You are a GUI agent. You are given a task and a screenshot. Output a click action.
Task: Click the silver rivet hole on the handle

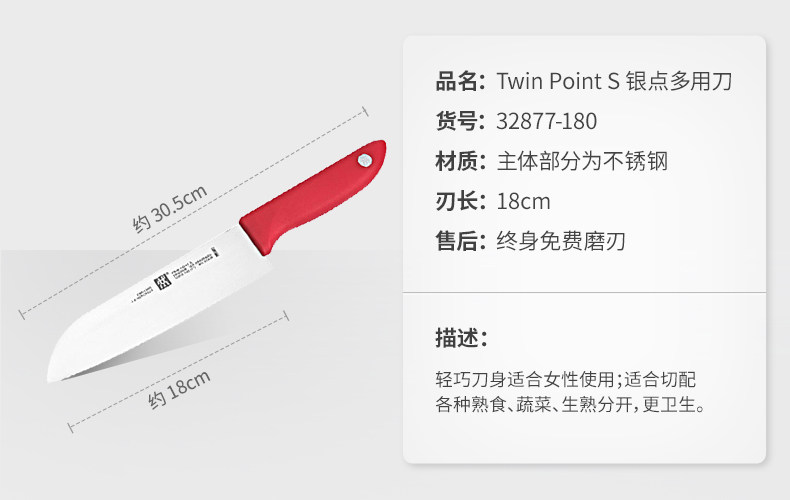point(364,159)
